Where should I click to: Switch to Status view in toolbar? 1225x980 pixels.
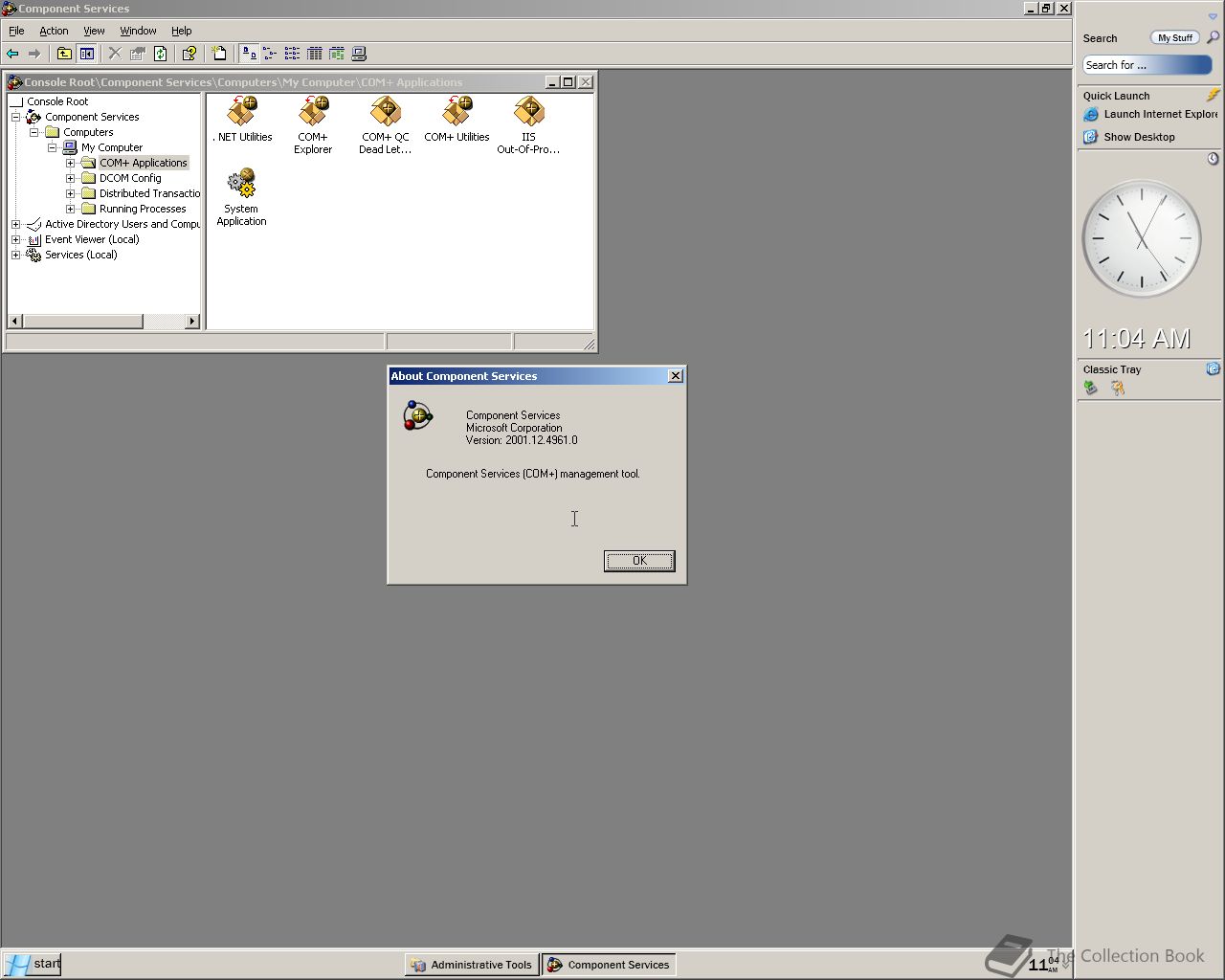click(337, 54)
